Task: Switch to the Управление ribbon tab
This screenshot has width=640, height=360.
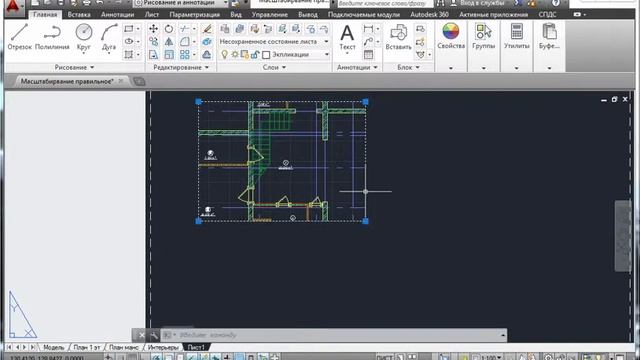Action: 269,14
